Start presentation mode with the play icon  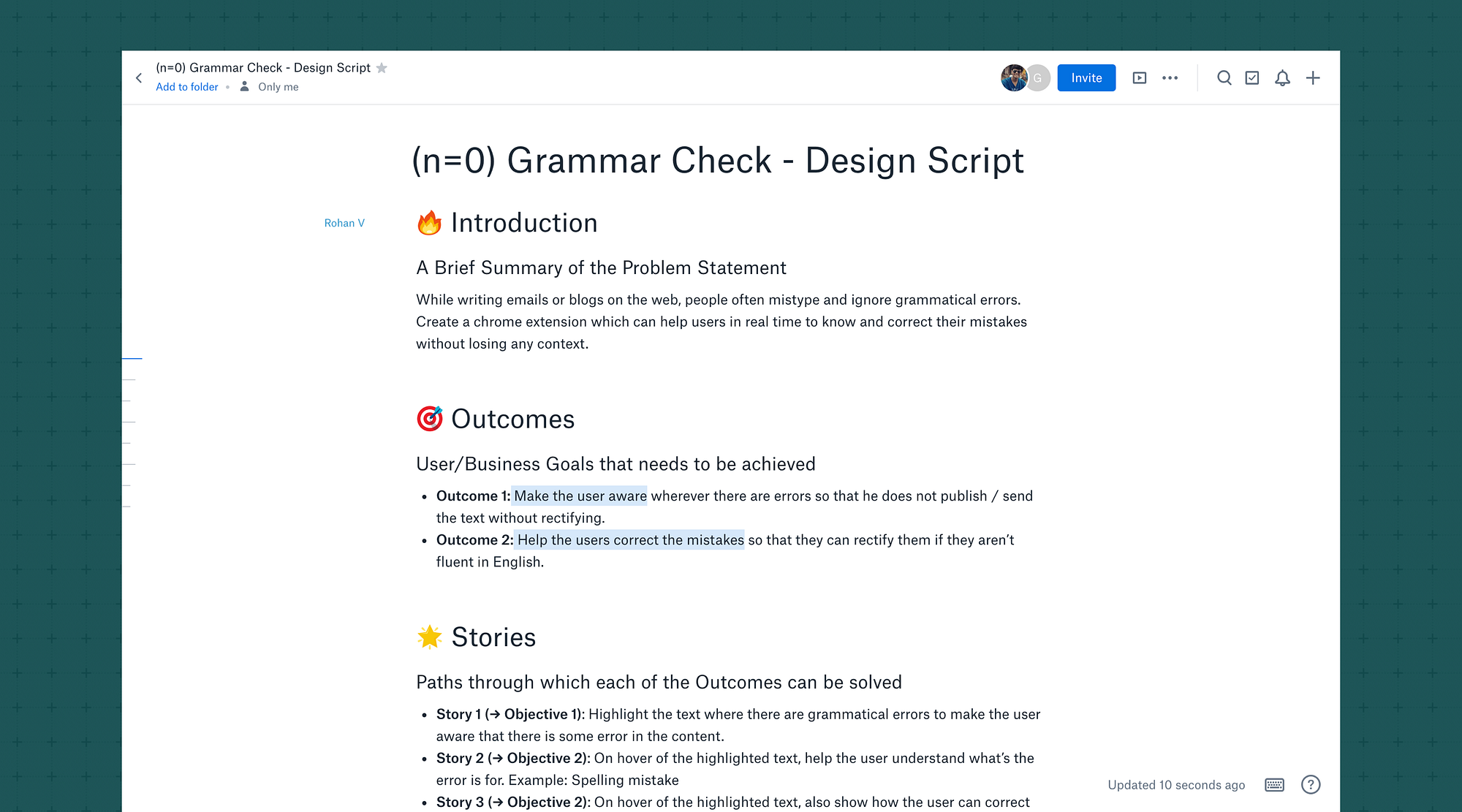coord(1139,77)
